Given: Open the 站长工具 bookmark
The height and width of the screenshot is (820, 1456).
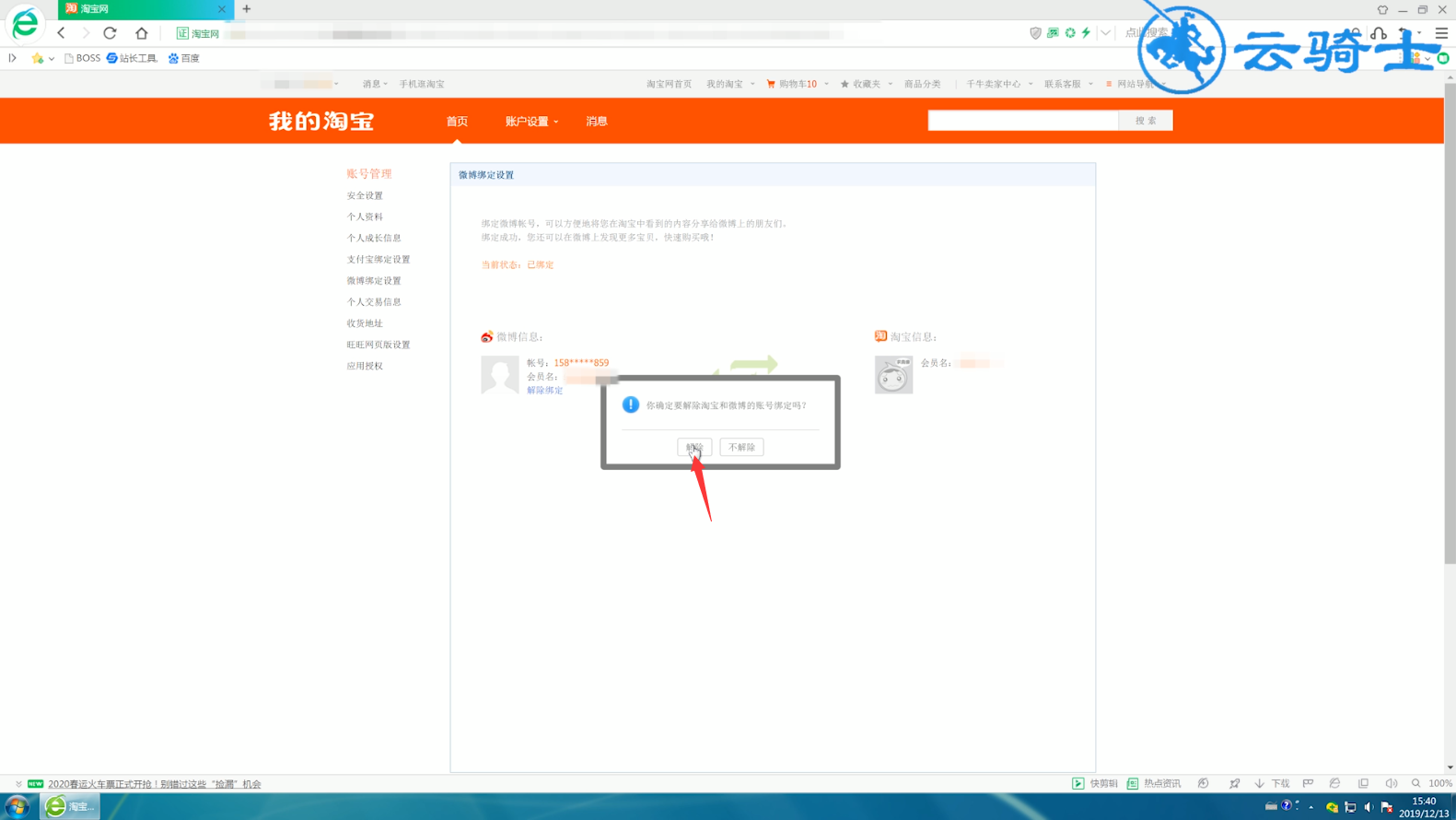Looking at the screenshot, I should [x=132, y=58].
